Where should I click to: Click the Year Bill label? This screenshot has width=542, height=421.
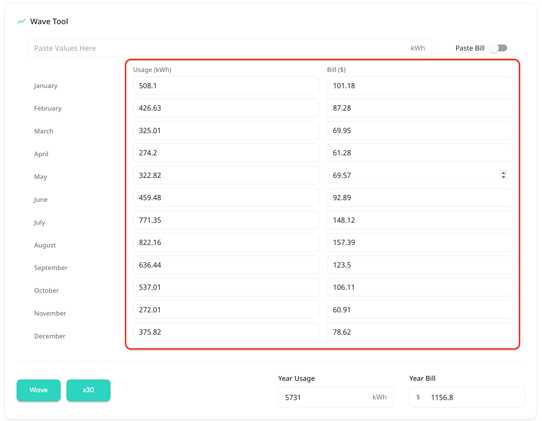tap(422, 378)
